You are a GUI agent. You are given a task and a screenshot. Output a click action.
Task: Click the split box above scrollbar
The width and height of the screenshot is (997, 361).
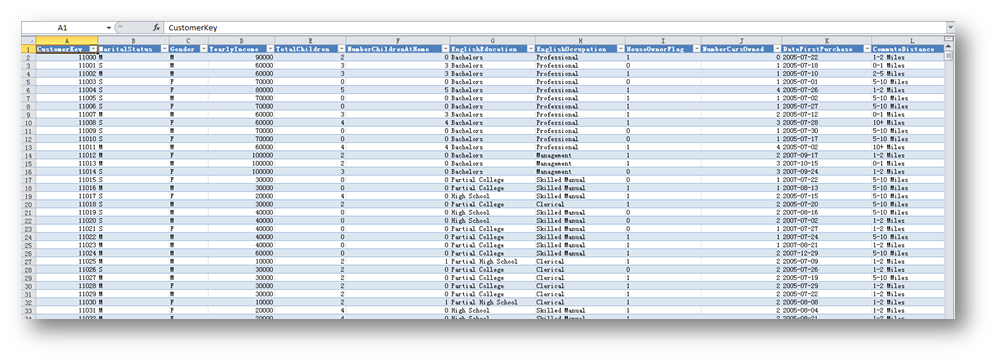[x=949, y=39]
